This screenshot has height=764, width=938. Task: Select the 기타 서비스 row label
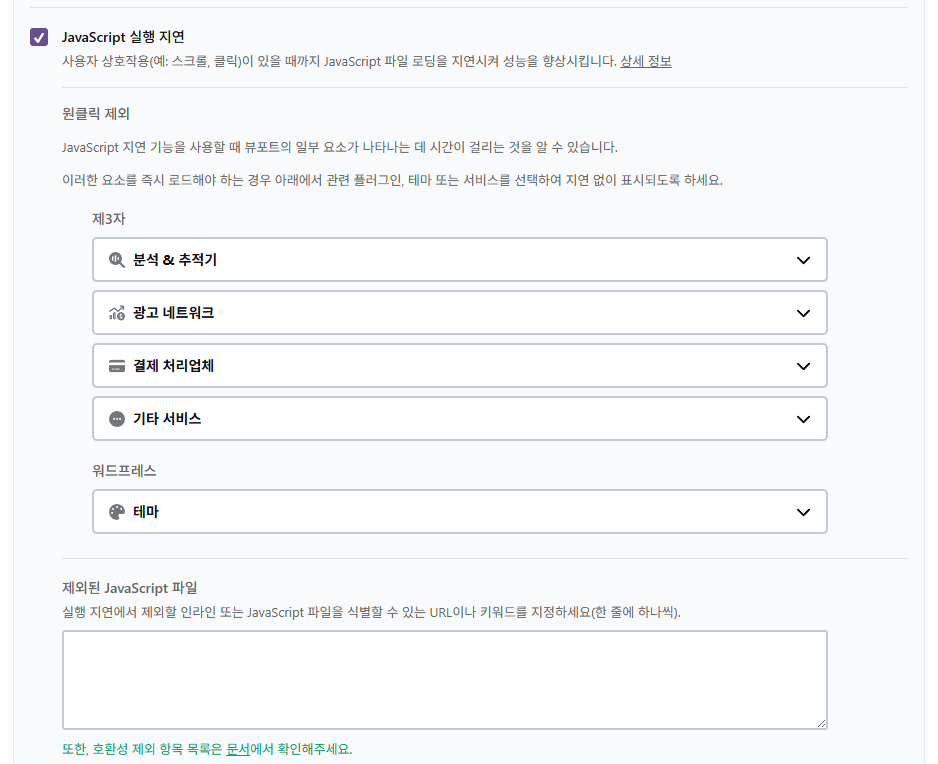pos(165,418)
